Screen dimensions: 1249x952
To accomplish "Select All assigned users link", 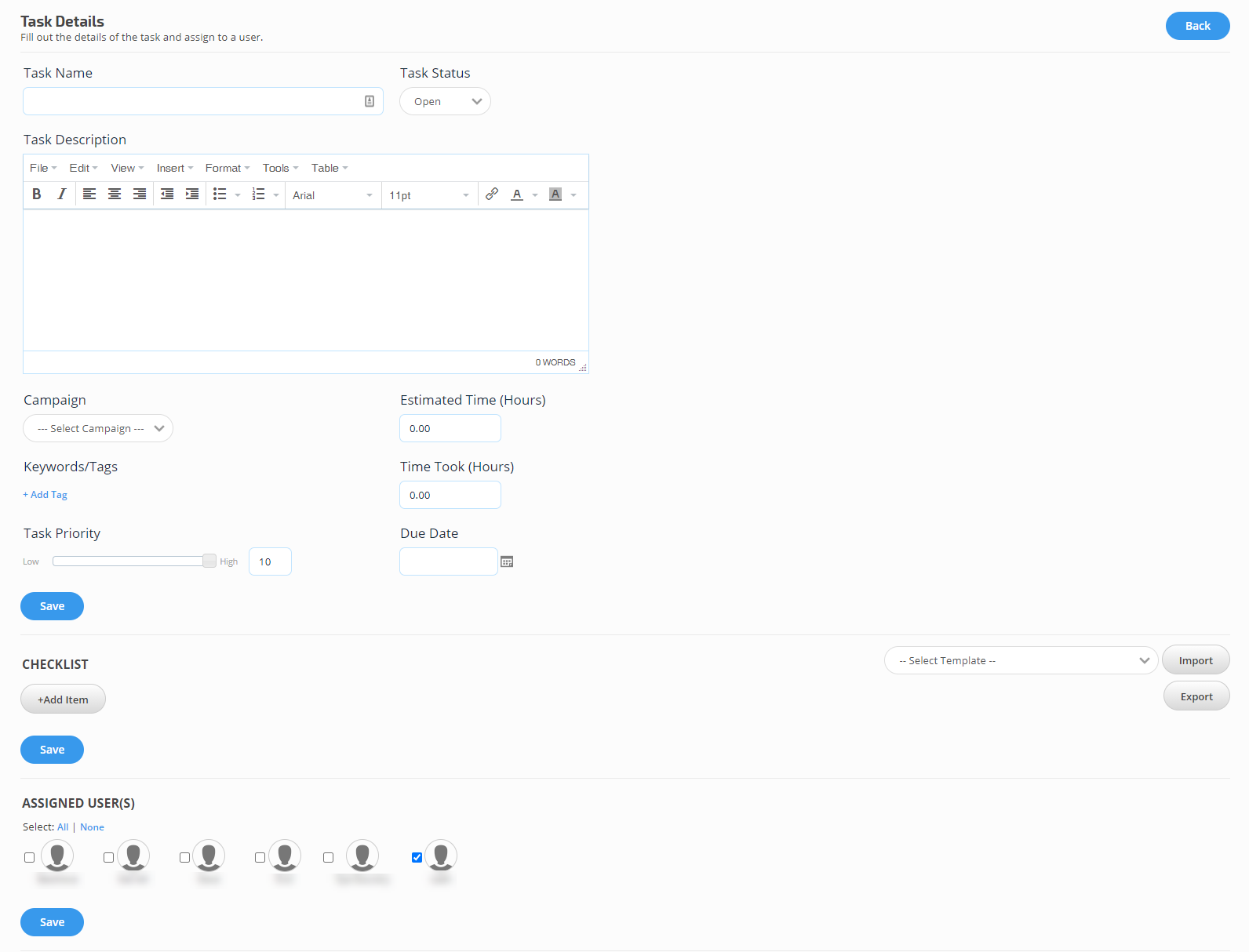I will (x=63, y=827).
